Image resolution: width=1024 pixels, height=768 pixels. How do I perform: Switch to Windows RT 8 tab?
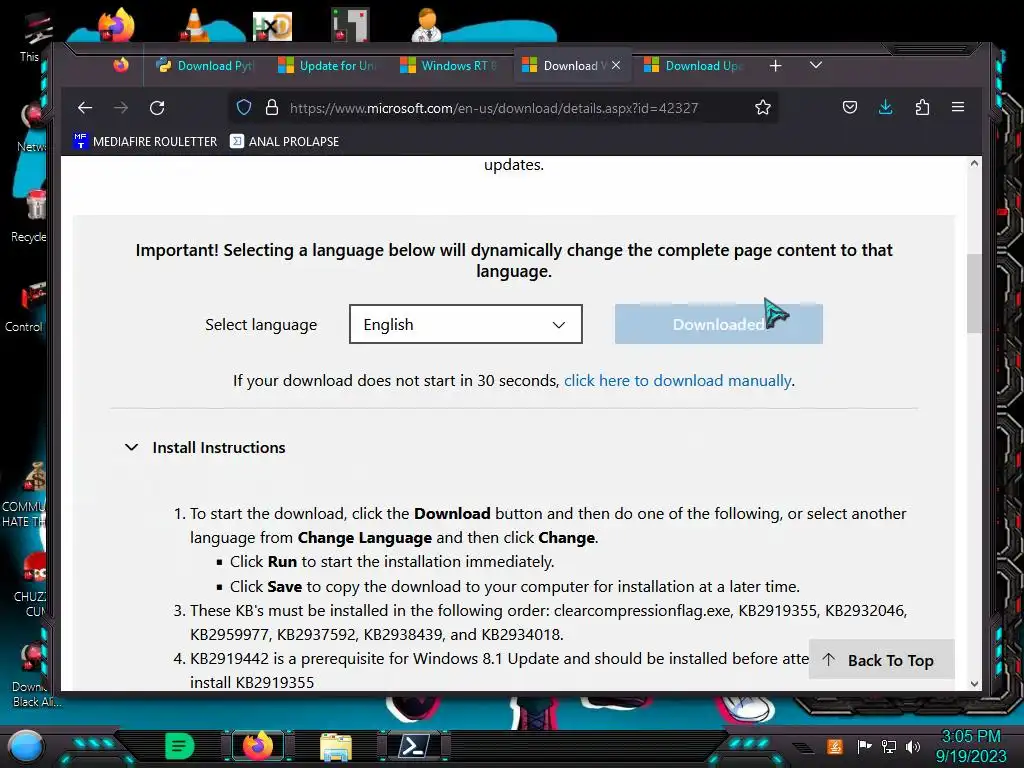point(449,66)
